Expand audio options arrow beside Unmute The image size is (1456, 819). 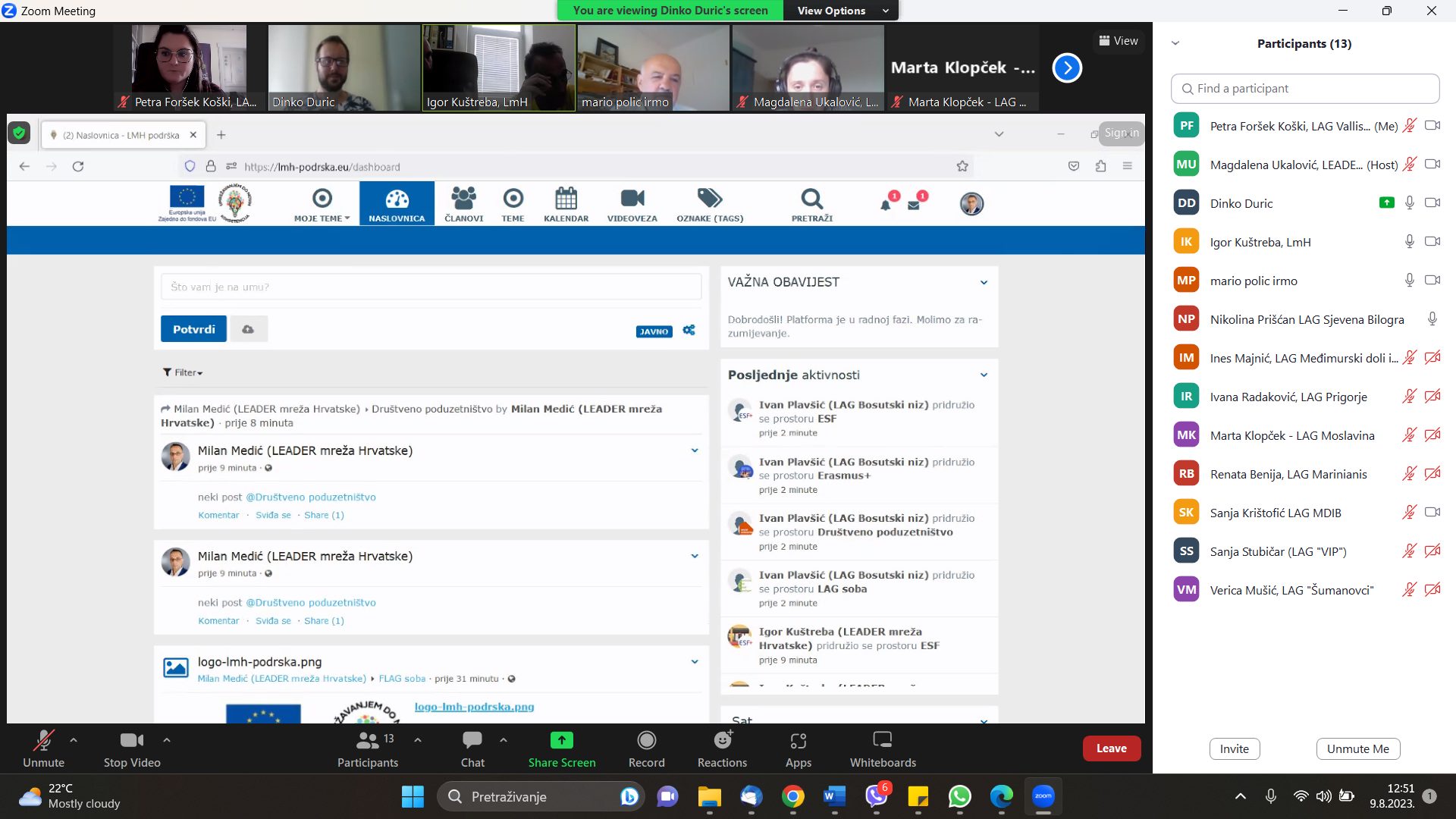[x=74, y=739]
